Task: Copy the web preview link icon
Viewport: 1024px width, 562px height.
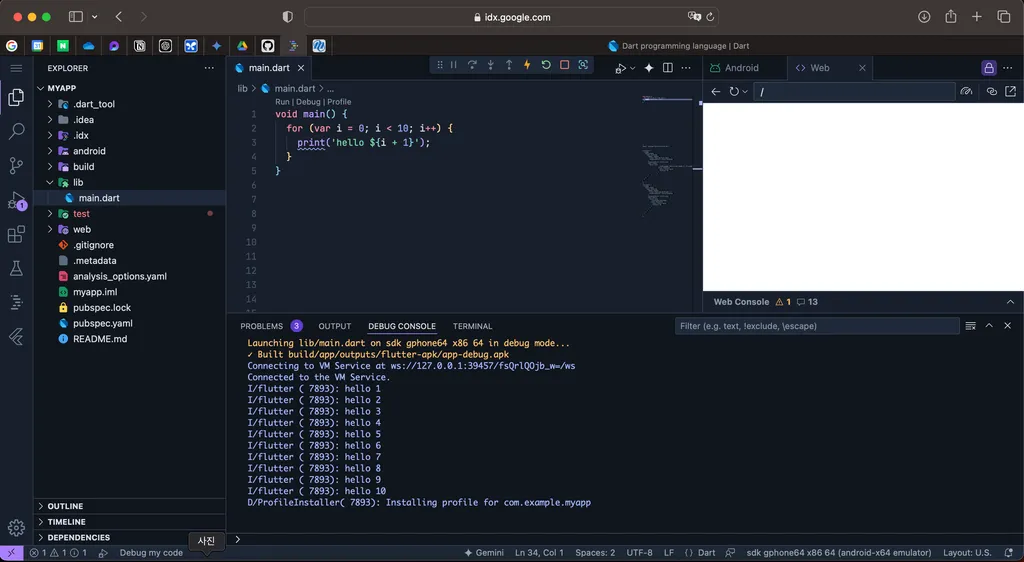Action: click(991, 91)
